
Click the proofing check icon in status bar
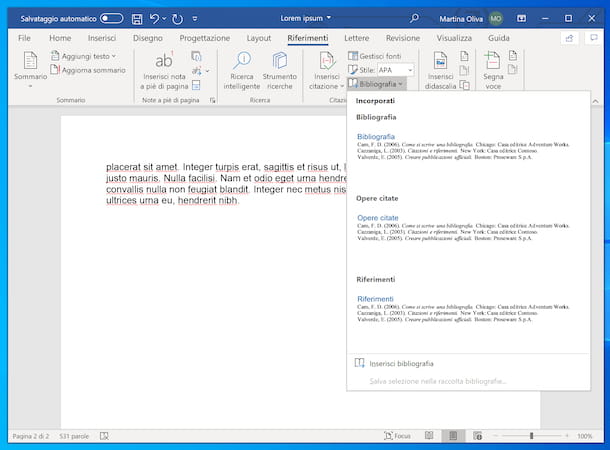[x=104, y=436]
